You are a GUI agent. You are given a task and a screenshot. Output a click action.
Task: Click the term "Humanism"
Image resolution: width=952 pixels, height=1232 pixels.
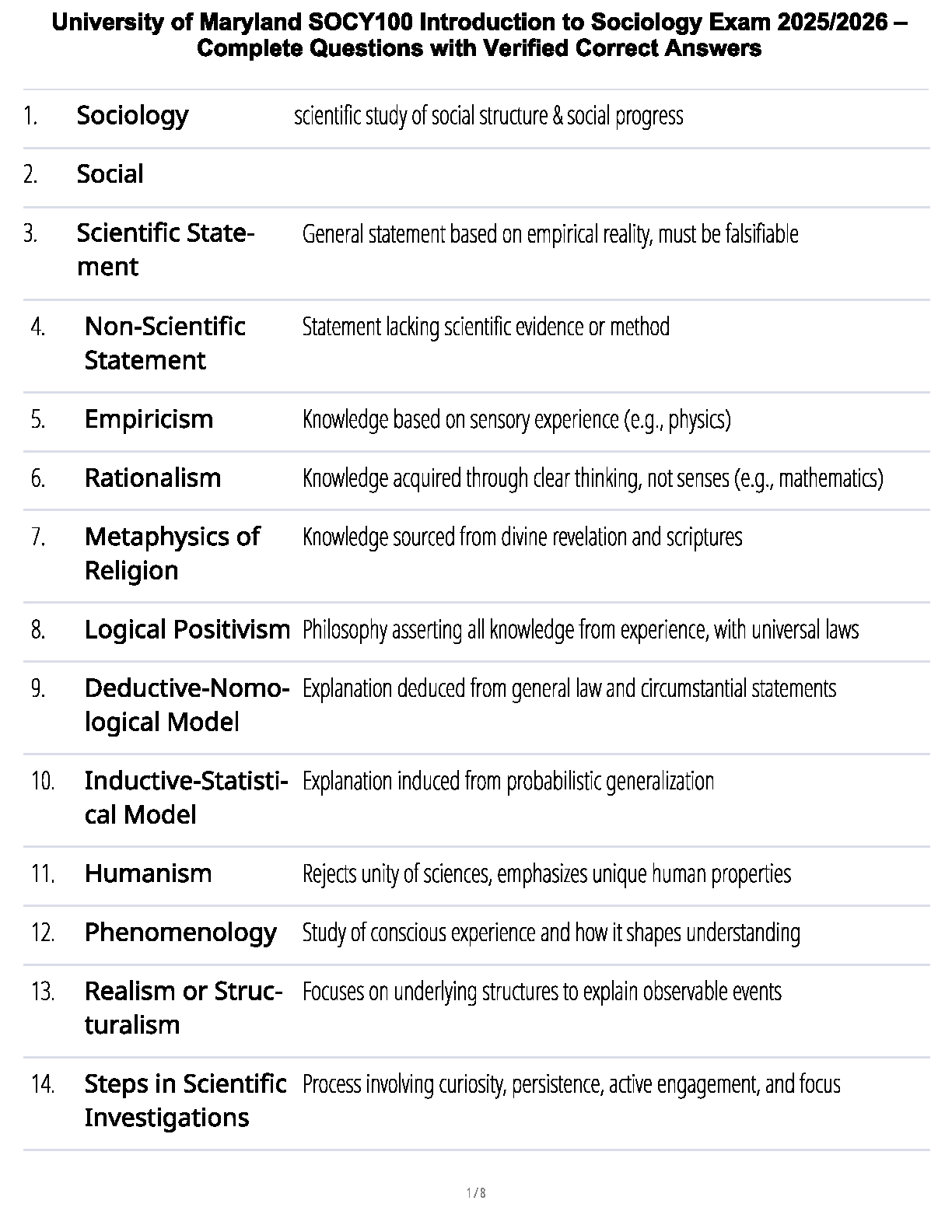click(148, 873)
